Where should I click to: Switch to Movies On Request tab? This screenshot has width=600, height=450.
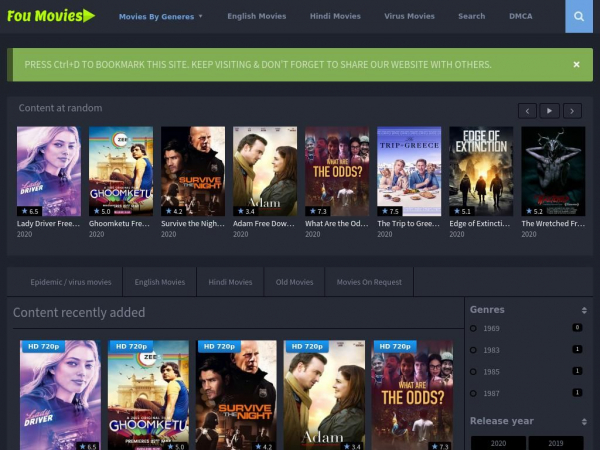[369, 282]
